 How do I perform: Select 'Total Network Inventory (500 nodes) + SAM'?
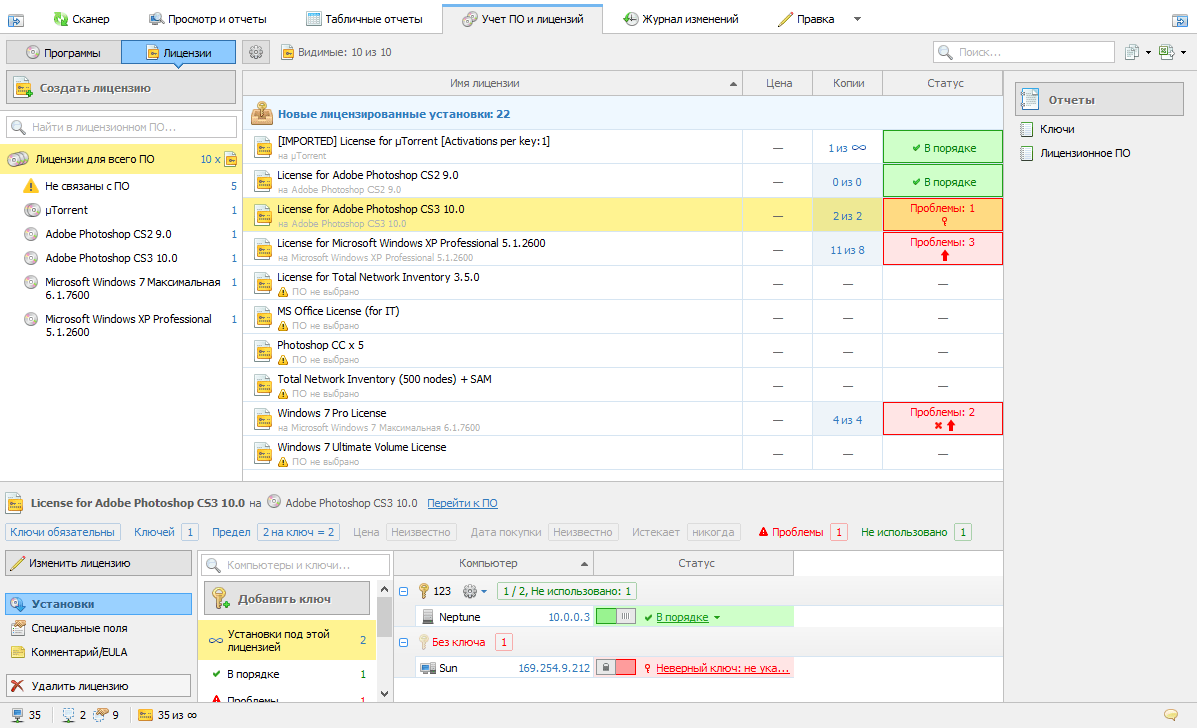point(622,385)
